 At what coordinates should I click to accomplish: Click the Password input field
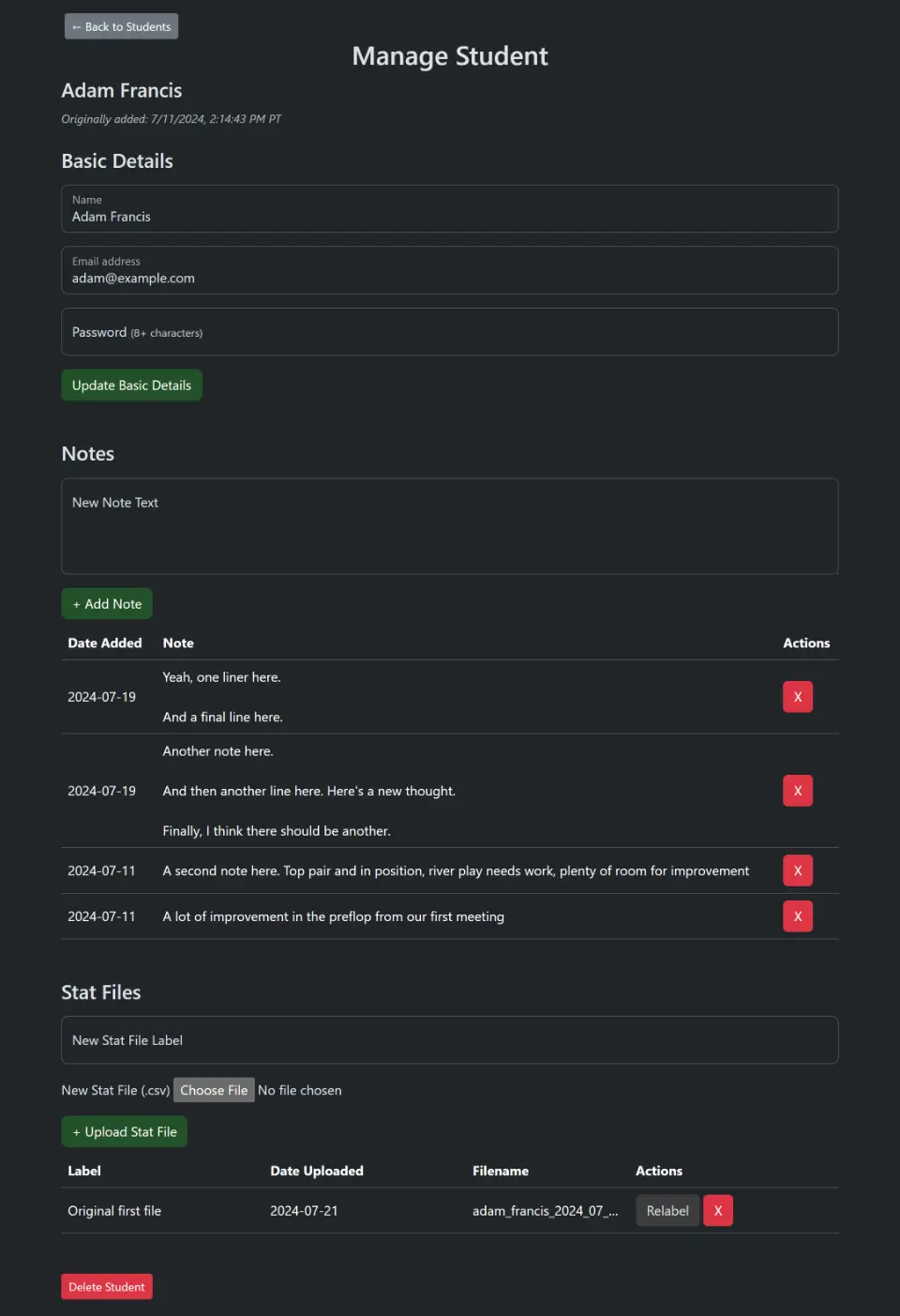pos(450,332)
